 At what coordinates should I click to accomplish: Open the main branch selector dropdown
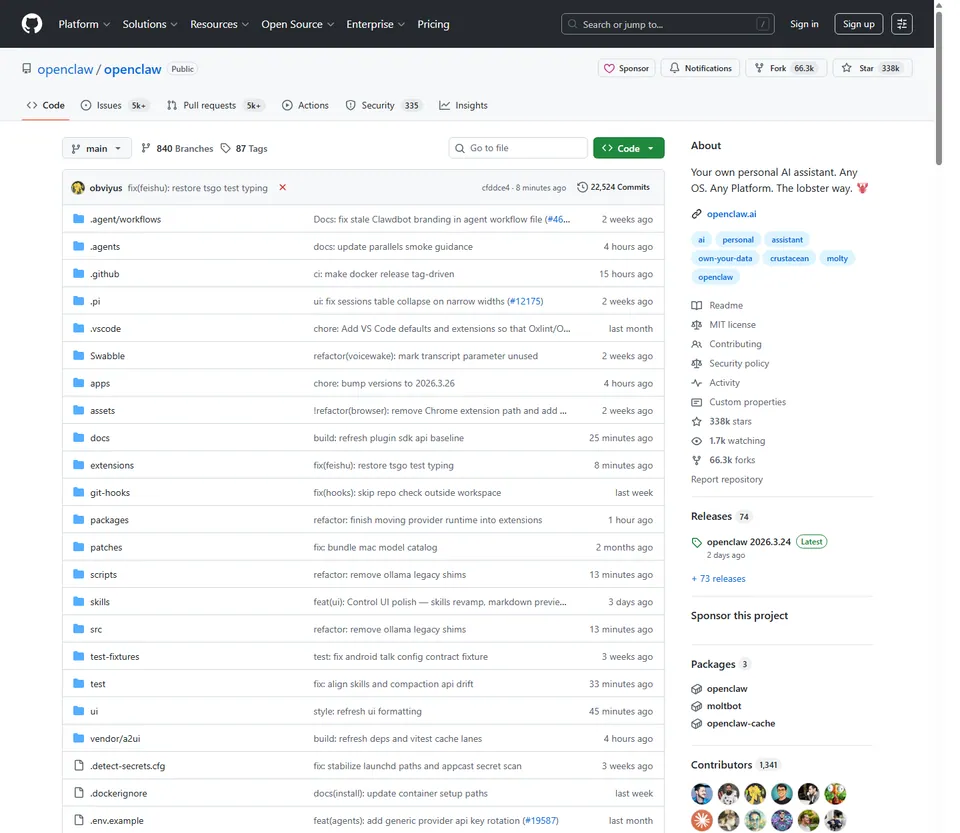point(97,148)
